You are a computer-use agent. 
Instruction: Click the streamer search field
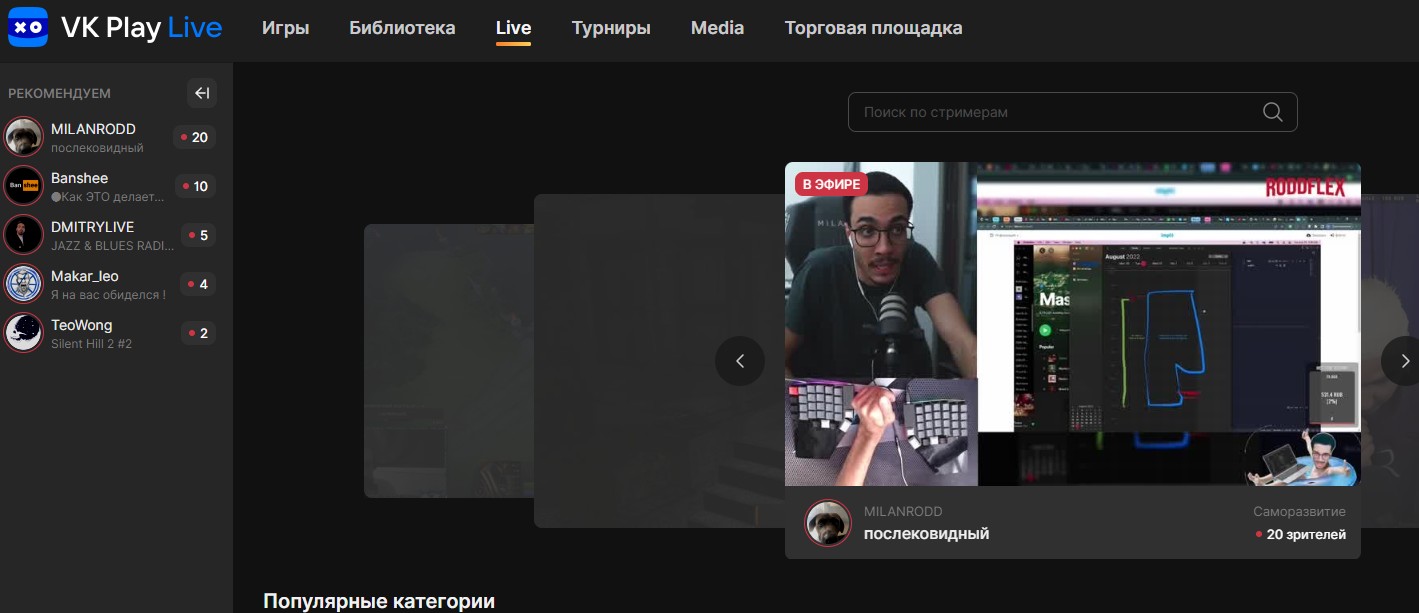(x=1050, y=112)
